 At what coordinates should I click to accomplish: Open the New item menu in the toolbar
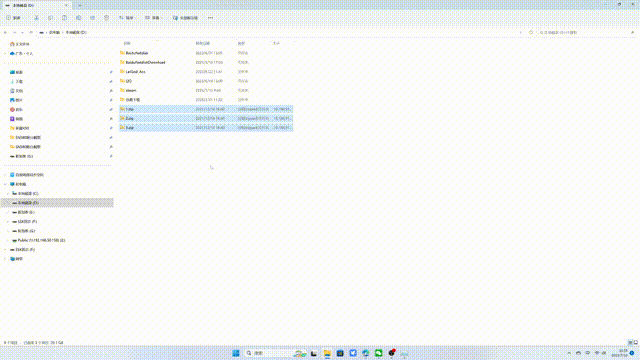15,18
